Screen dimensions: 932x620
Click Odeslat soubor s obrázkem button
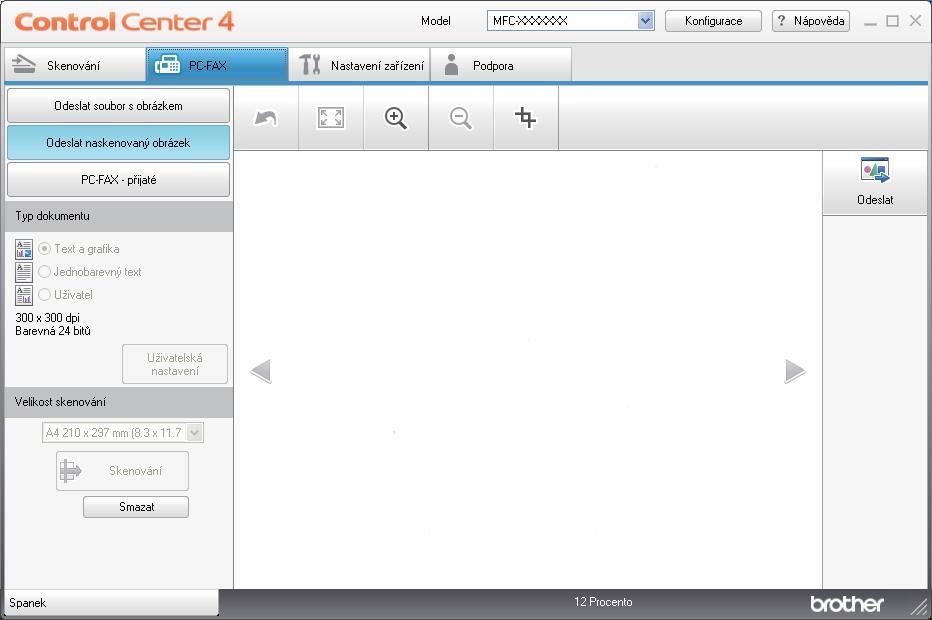(x=118, y=106)
